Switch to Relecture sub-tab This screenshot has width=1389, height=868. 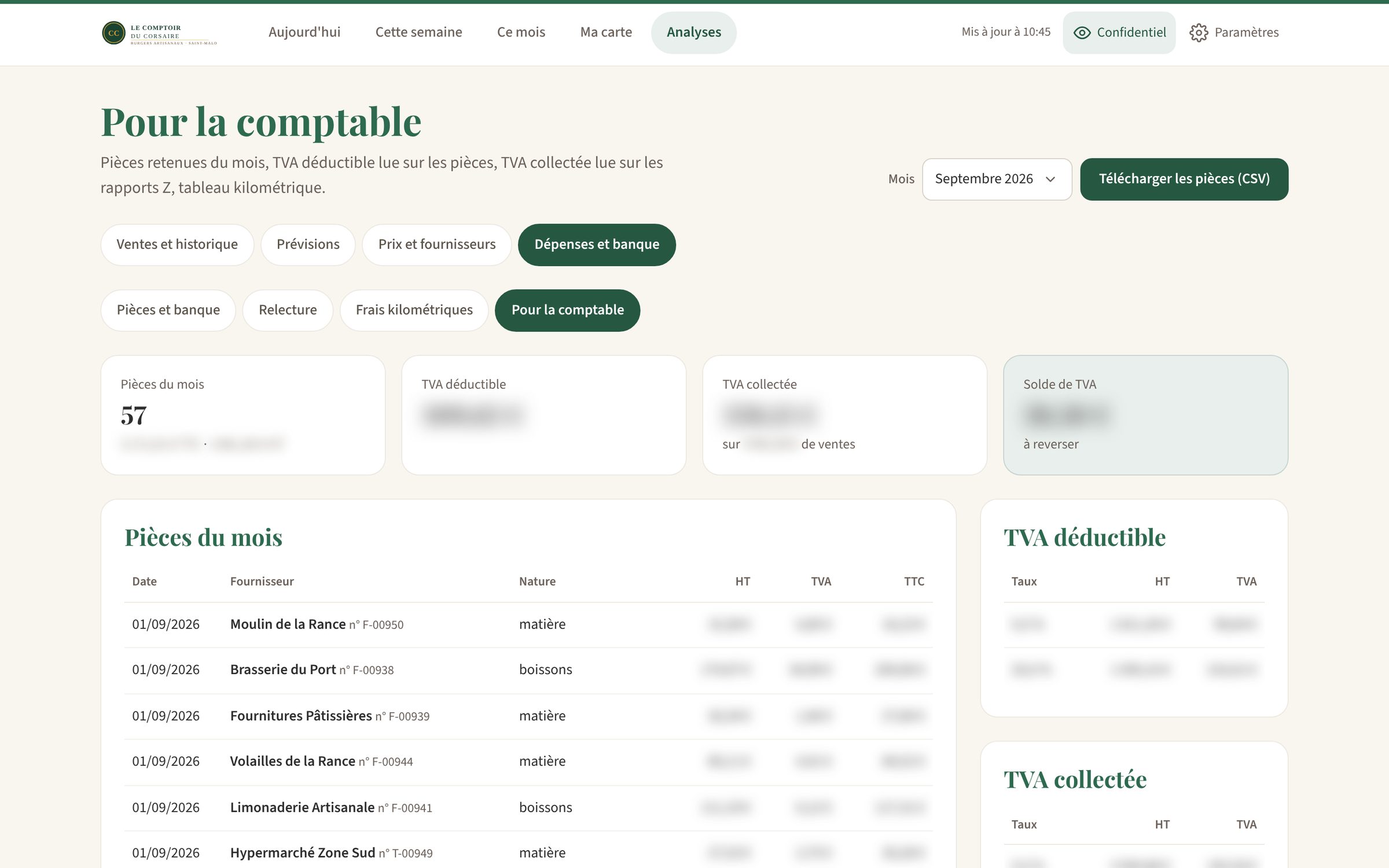point(288,310)
